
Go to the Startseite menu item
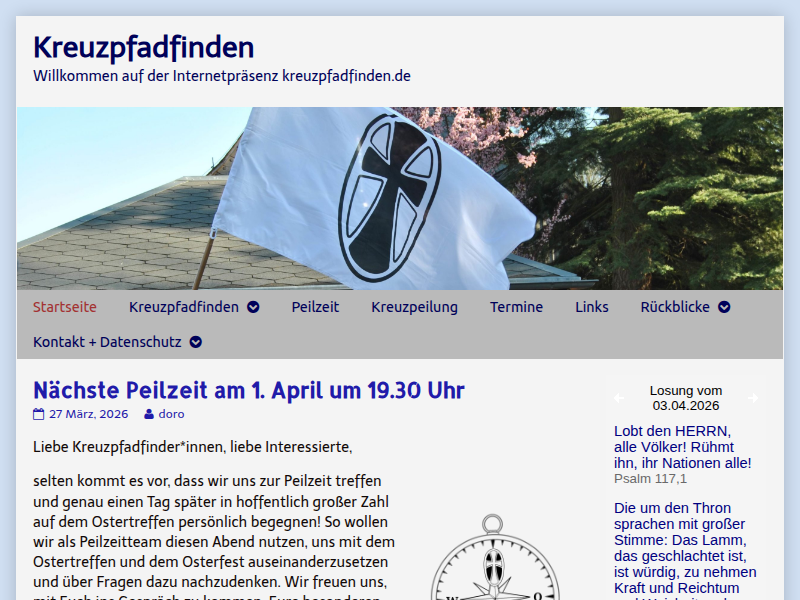click(65, 307)
